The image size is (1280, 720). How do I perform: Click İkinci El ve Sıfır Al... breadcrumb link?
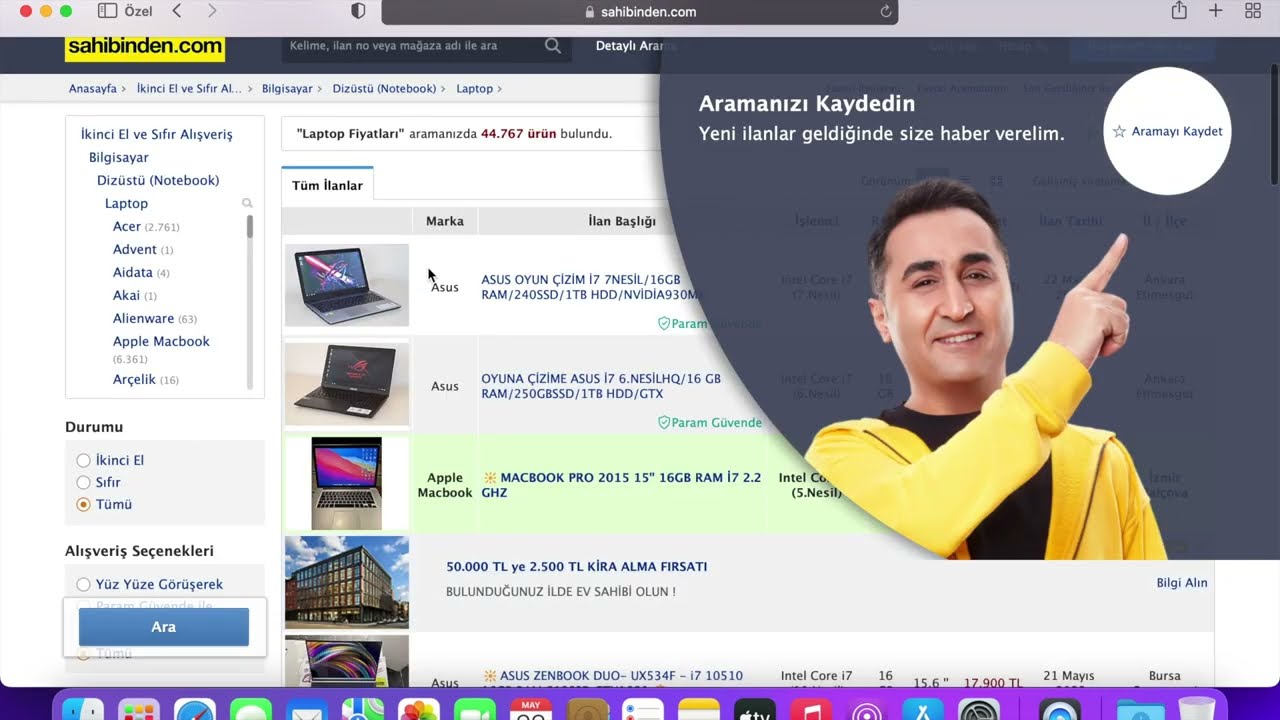click(x=189, y=88)
